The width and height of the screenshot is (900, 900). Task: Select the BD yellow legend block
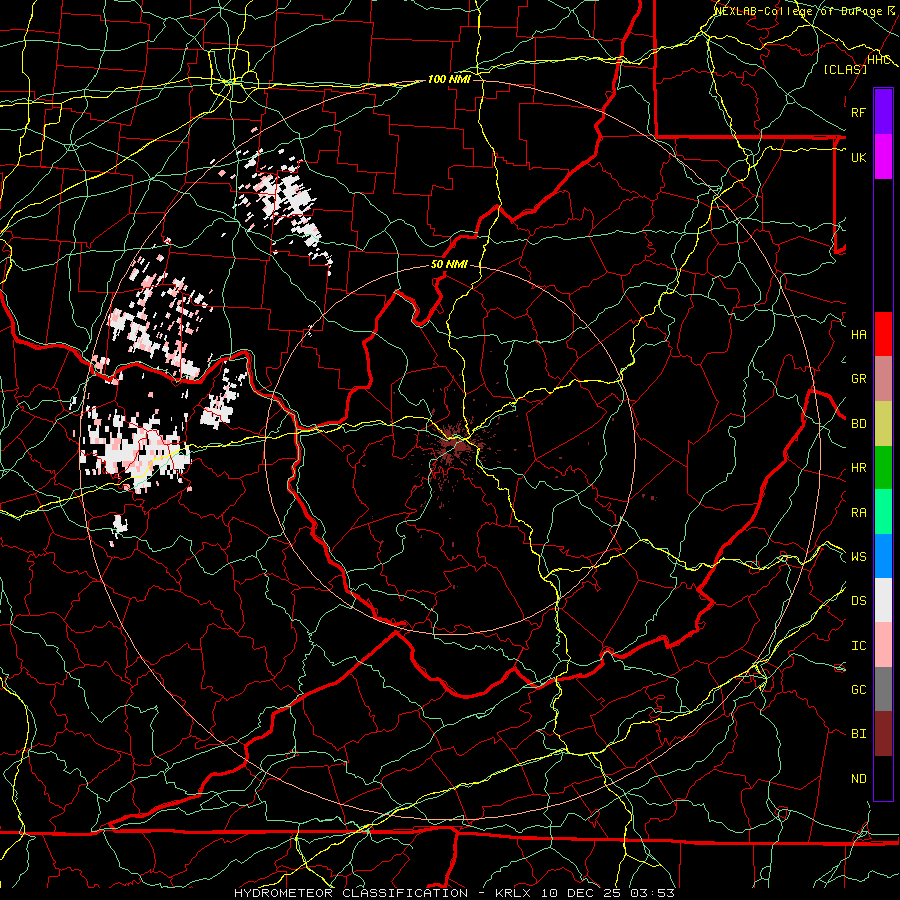click(x=883, y=424)
